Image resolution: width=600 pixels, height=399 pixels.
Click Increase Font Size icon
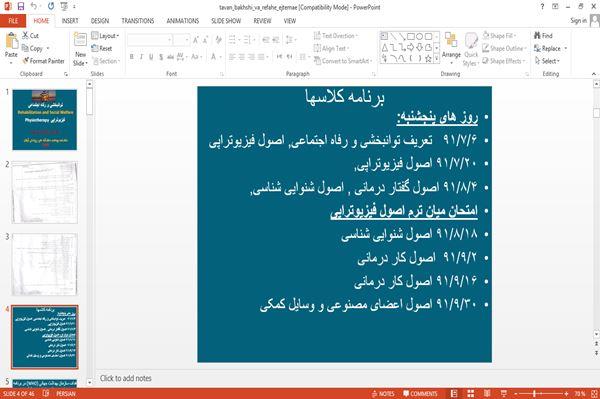(x=196, y=40)
